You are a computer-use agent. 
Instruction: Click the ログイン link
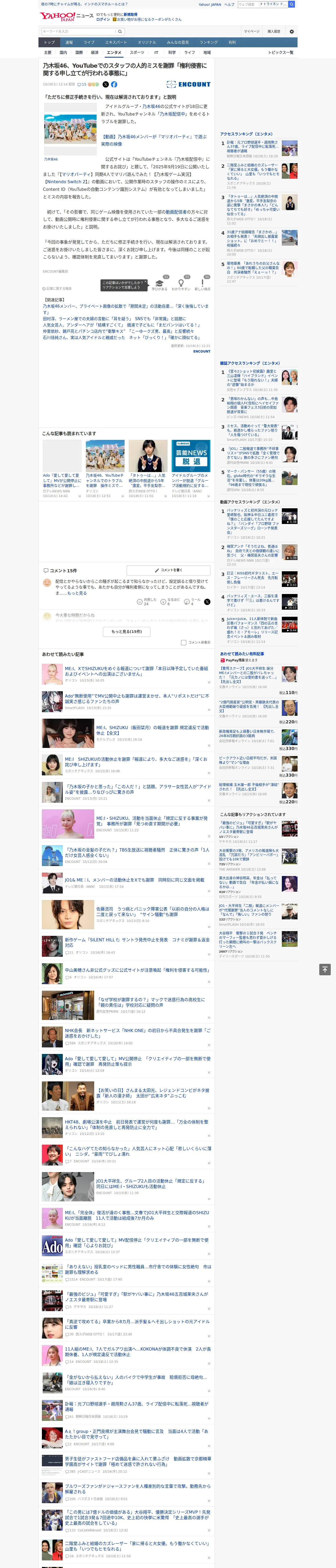(x=103, y=20)
